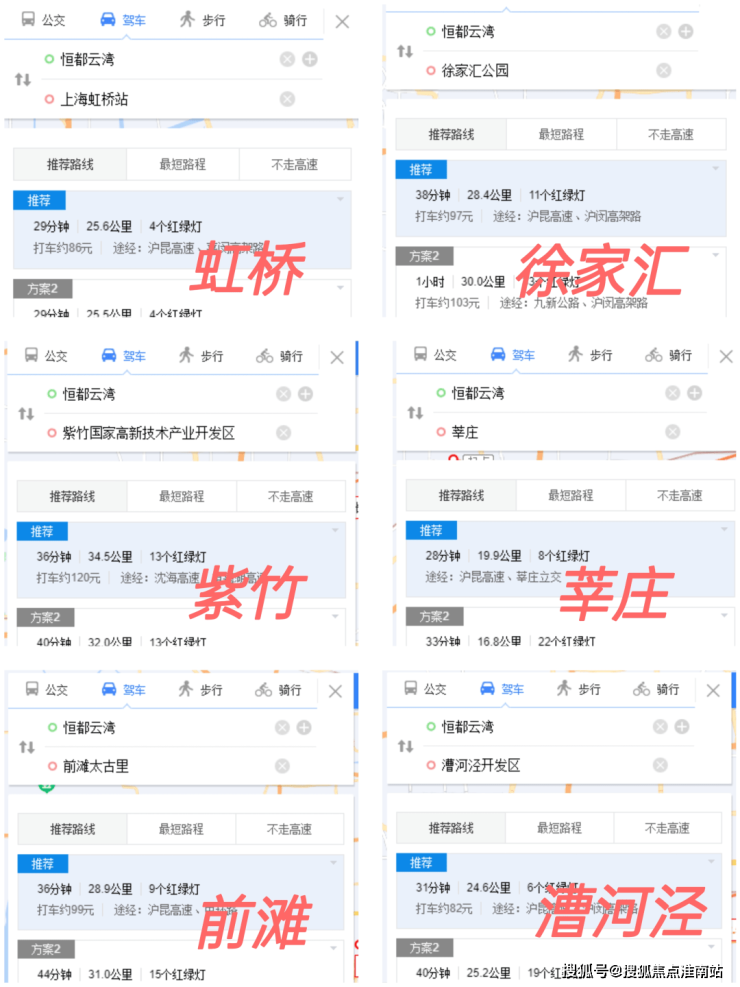Close the 上海虹桥站 route planning panel

coord(342,22)
